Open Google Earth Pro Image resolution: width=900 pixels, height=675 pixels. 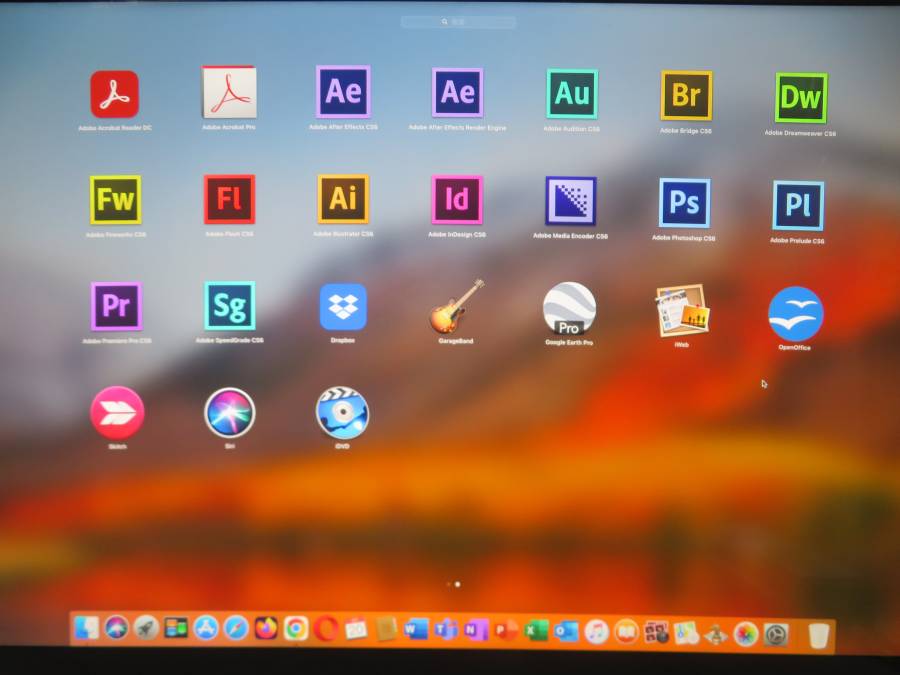569,309
